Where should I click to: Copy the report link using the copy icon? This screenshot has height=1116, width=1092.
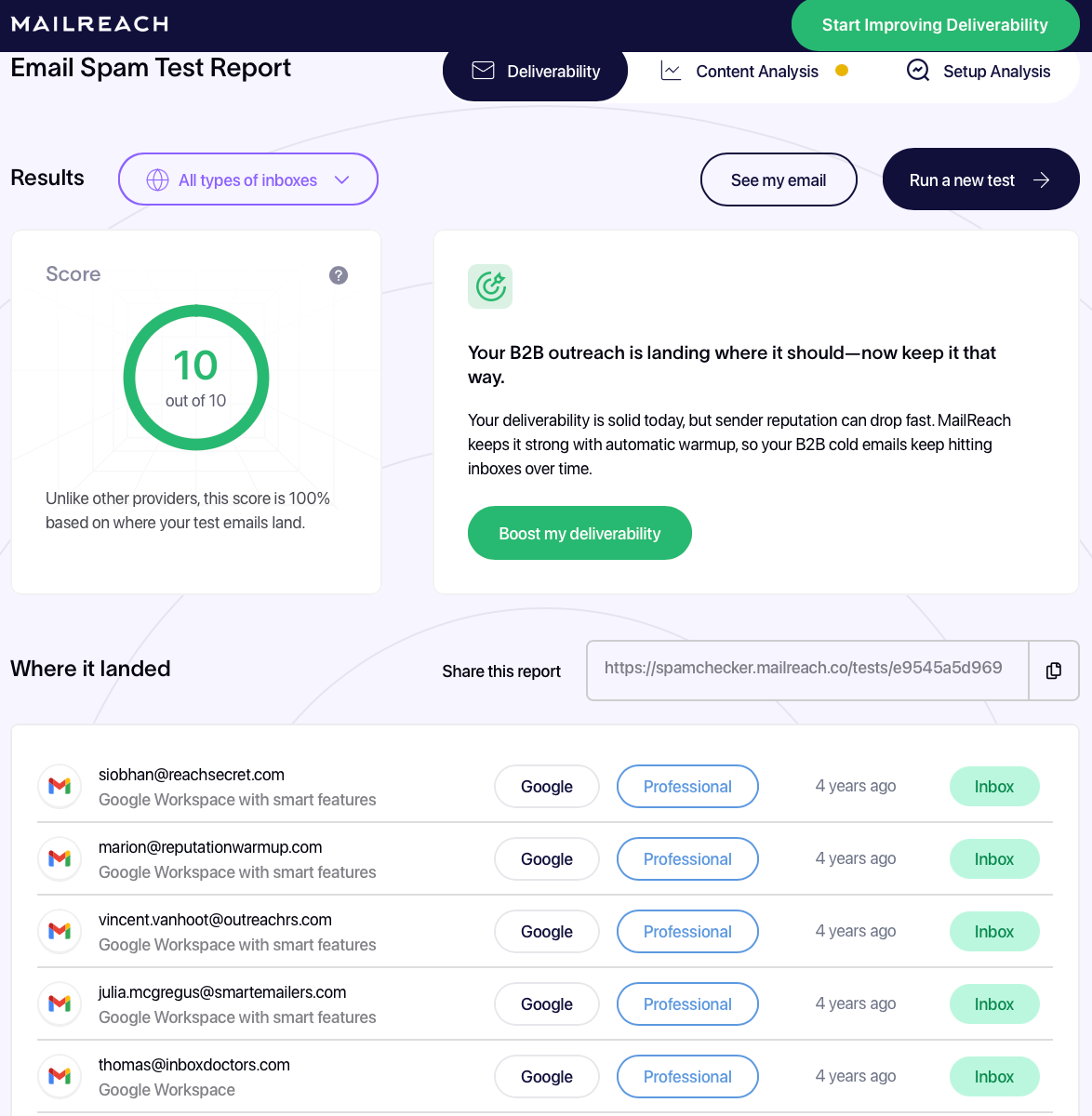[1053, 670]
